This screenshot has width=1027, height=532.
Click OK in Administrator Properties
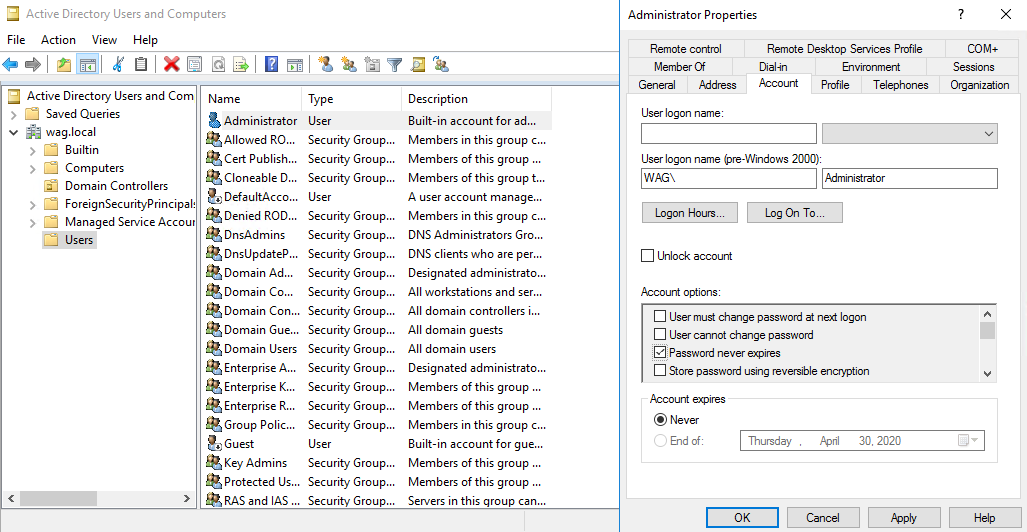(x=742, y=518)
